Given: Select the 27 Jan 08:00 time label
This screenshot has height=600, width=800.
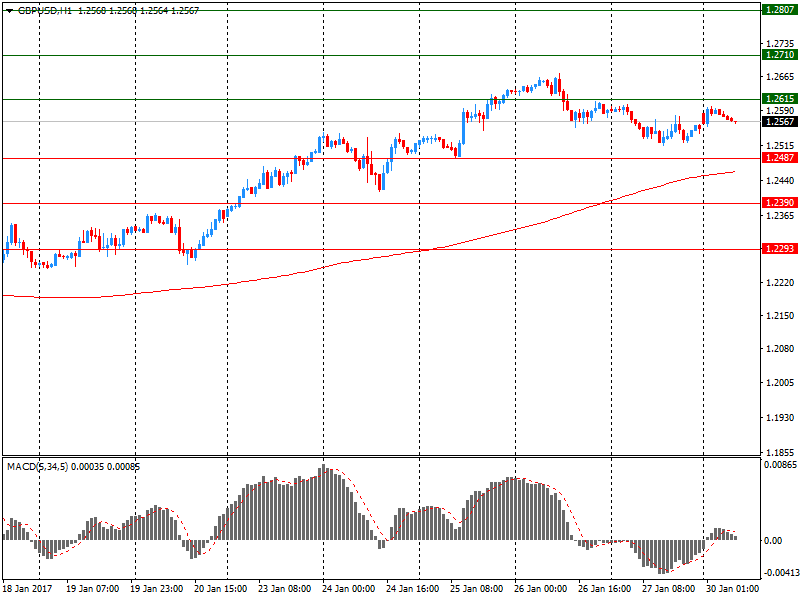Looking at the screenshot, I should [x=668, y=588].
